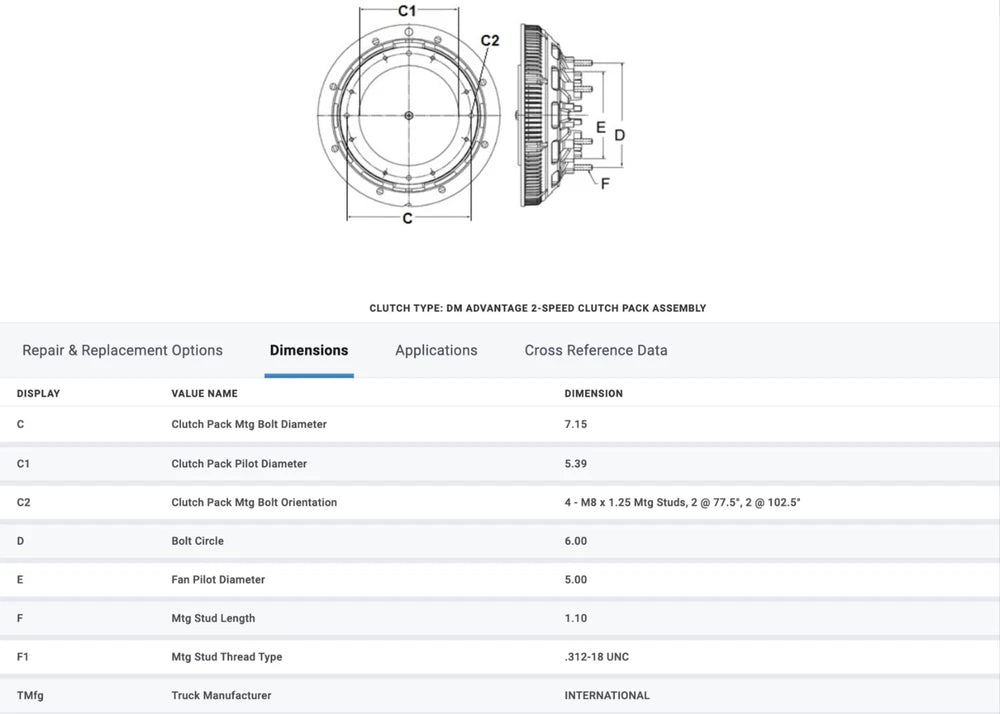Open the Repair & Replacement Options tab

point(122,350)
